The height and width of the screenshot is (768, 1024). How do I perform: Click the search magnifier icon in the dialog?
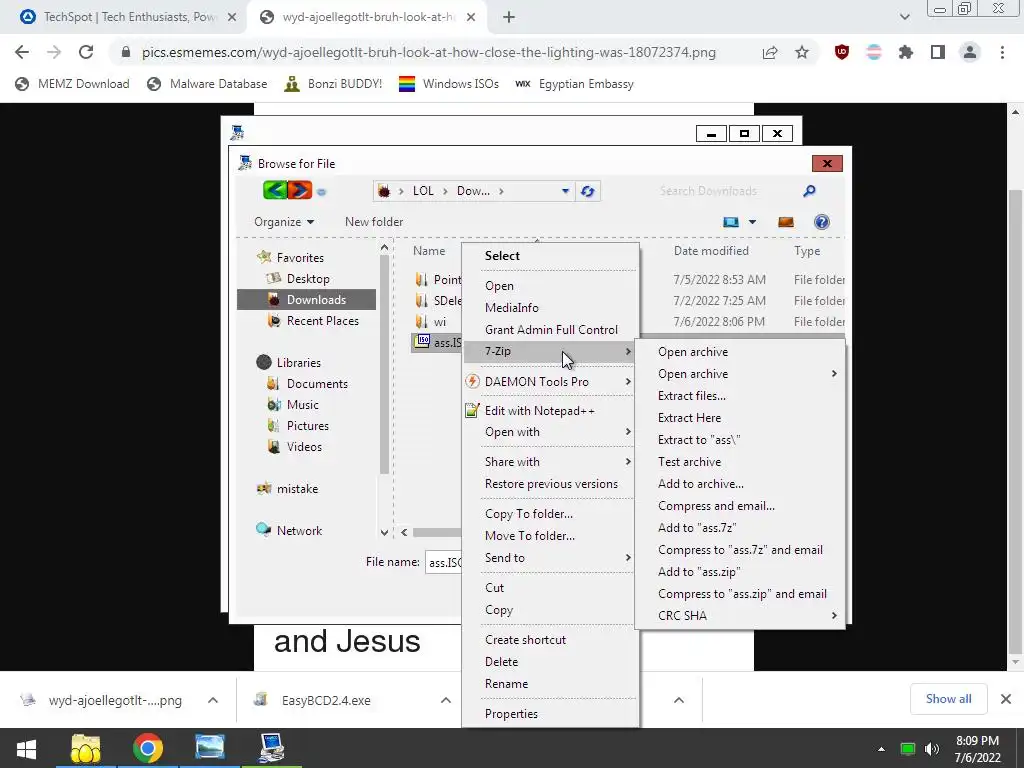click(809, 191)
